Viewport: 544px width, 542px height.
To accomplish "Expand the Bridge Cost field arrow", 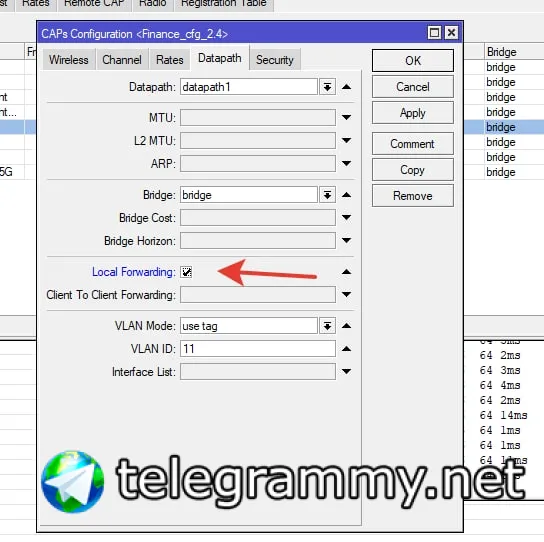I will [x=346, y=218].
